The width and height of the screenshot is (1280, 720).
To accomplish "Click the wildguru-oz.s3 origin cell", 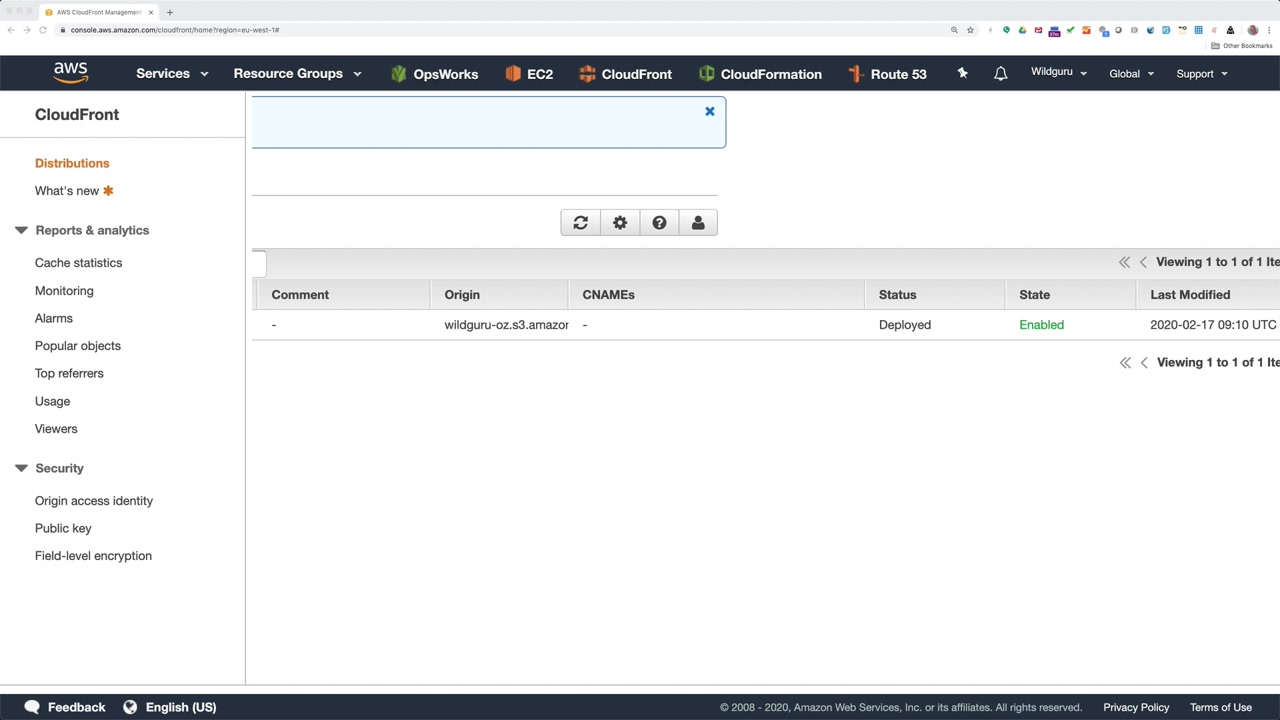I will point(506,325).
